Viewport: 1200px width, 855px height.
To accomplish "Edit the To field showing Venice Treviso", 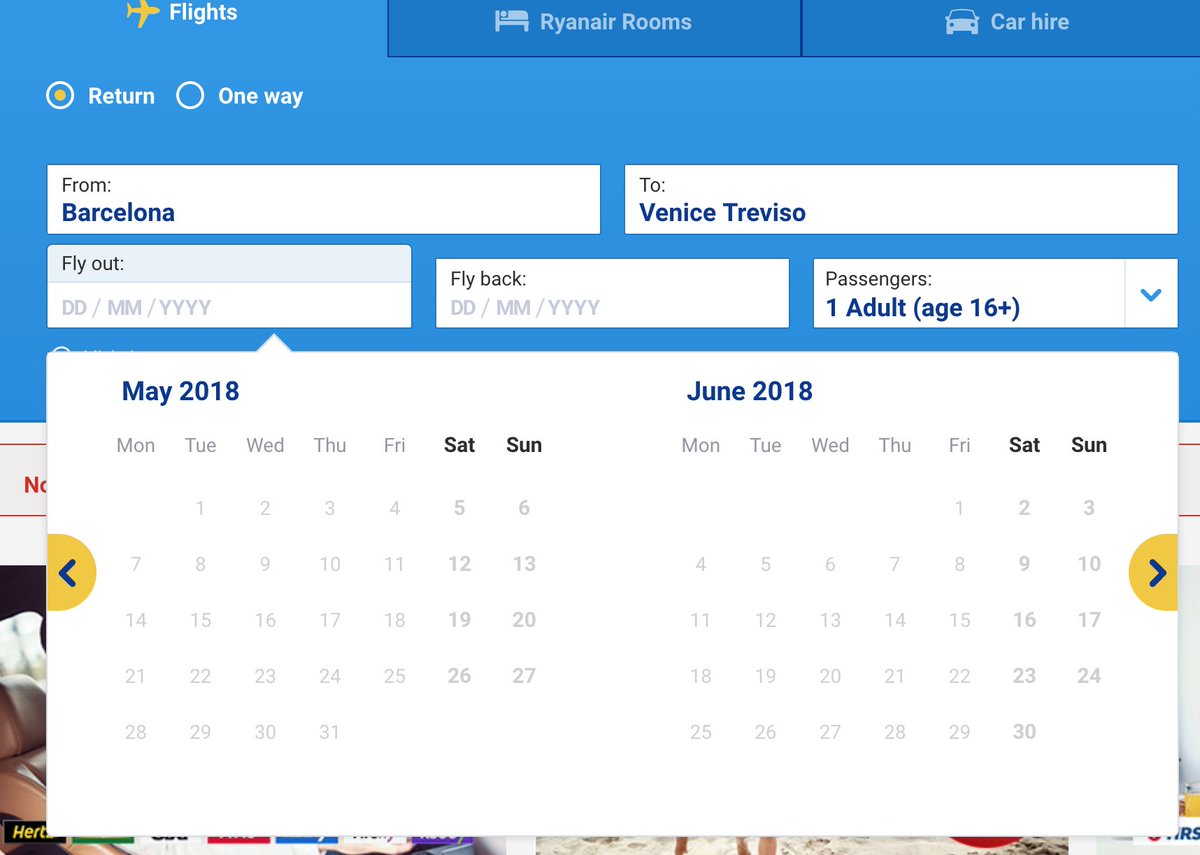I will click(x=901, y=200).
